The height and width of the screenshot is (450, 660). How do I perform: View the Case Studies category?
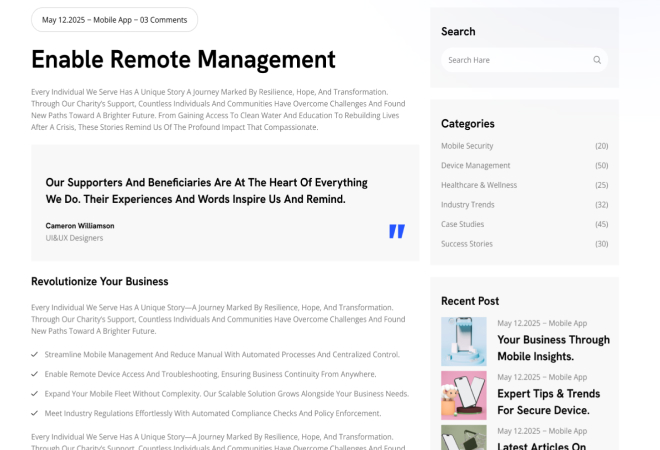coord(462,224)
